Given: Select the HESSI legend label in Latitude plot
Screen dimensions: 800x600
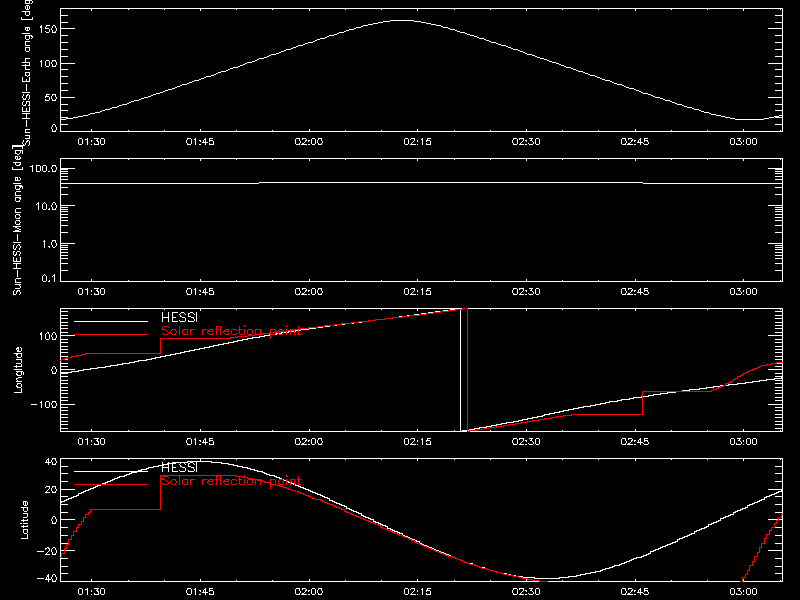Looking at the screenshot, I should (x=179, y=467).
